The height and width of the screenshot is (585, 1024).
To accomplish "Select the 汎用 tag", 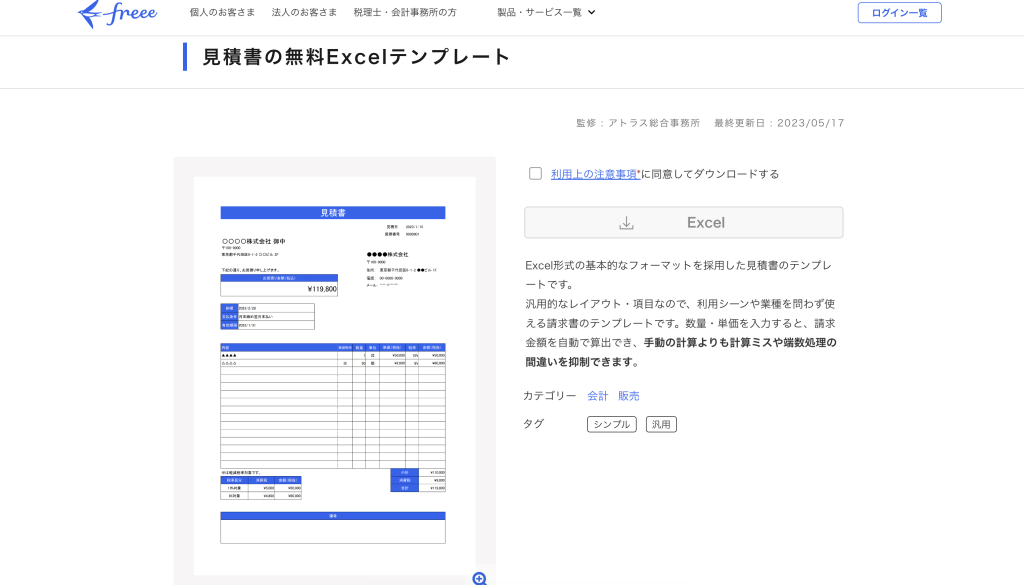I will tap(661, 424).
